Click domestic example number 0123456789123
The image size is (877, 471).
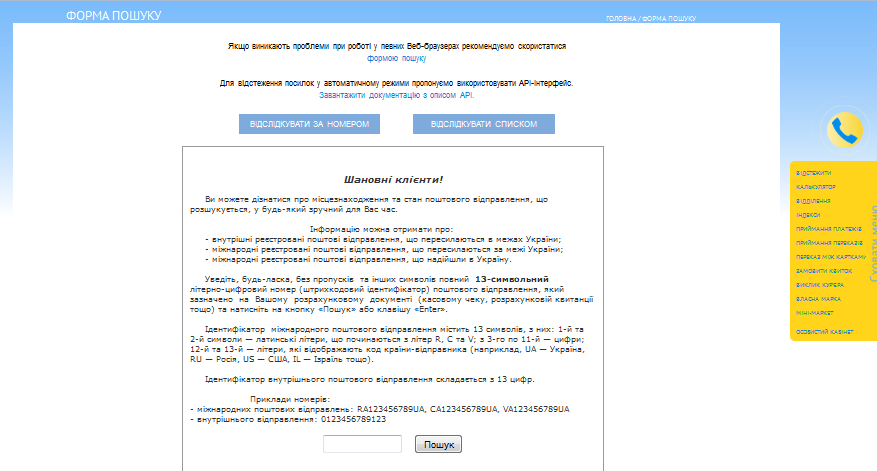[353, 419]
